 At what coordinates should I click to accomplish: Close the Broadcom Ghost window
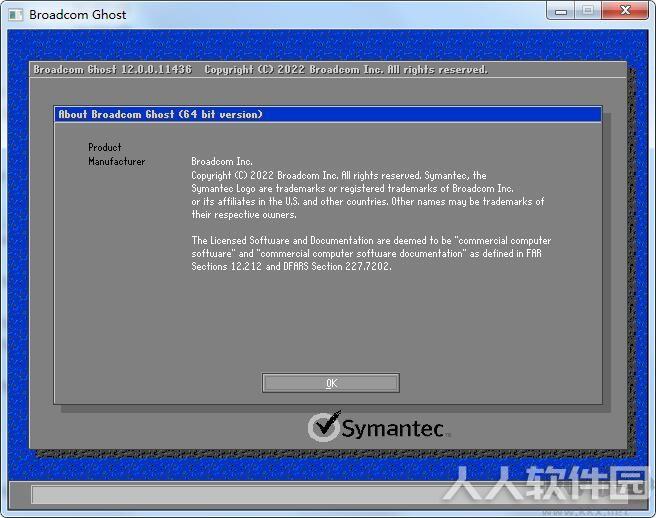pos(625,11)
